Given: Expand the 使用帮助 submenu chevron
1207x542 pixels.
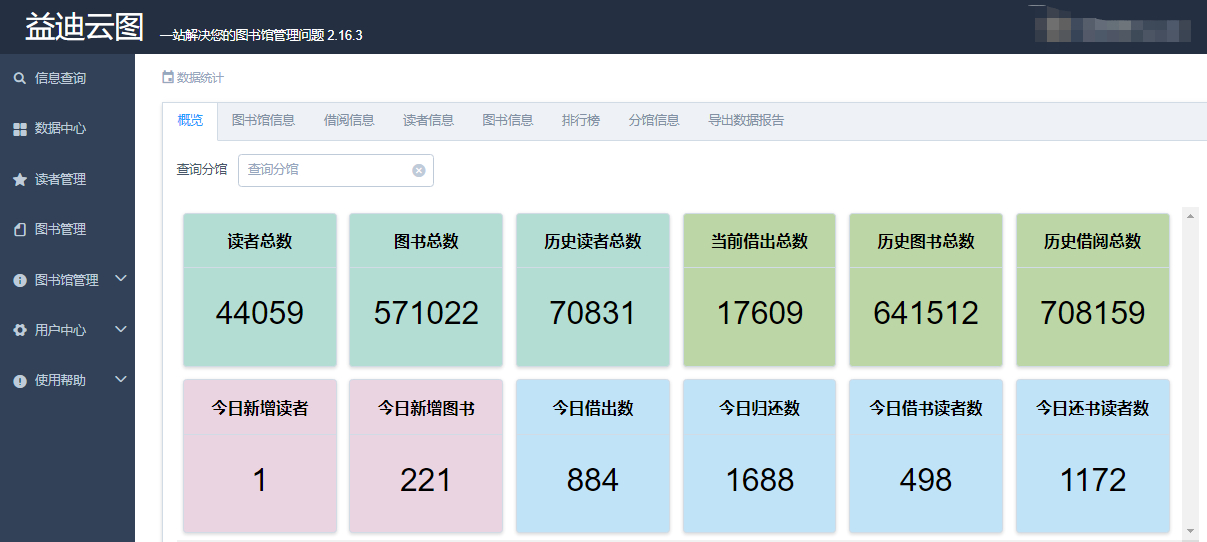Looking at the screenshot, I should (x=121, y=379).
